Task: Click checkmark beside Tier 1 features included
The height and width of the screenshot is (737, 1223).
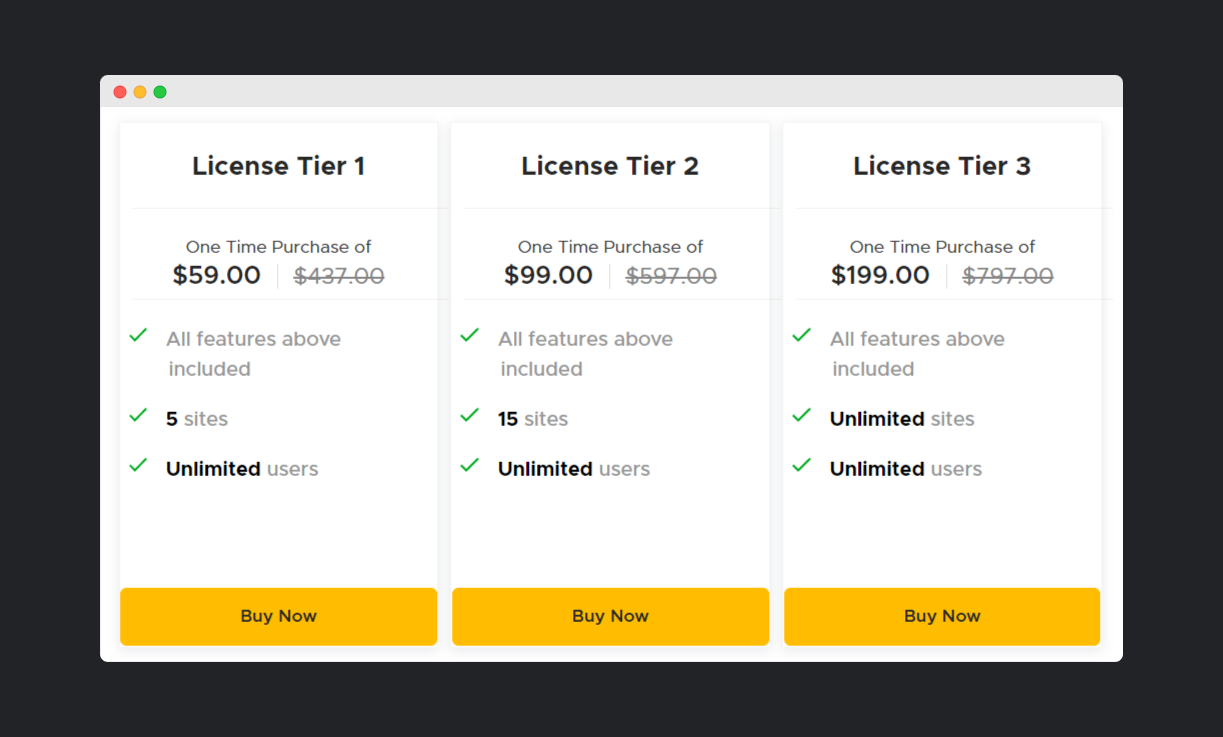Action: coord(138,335)
